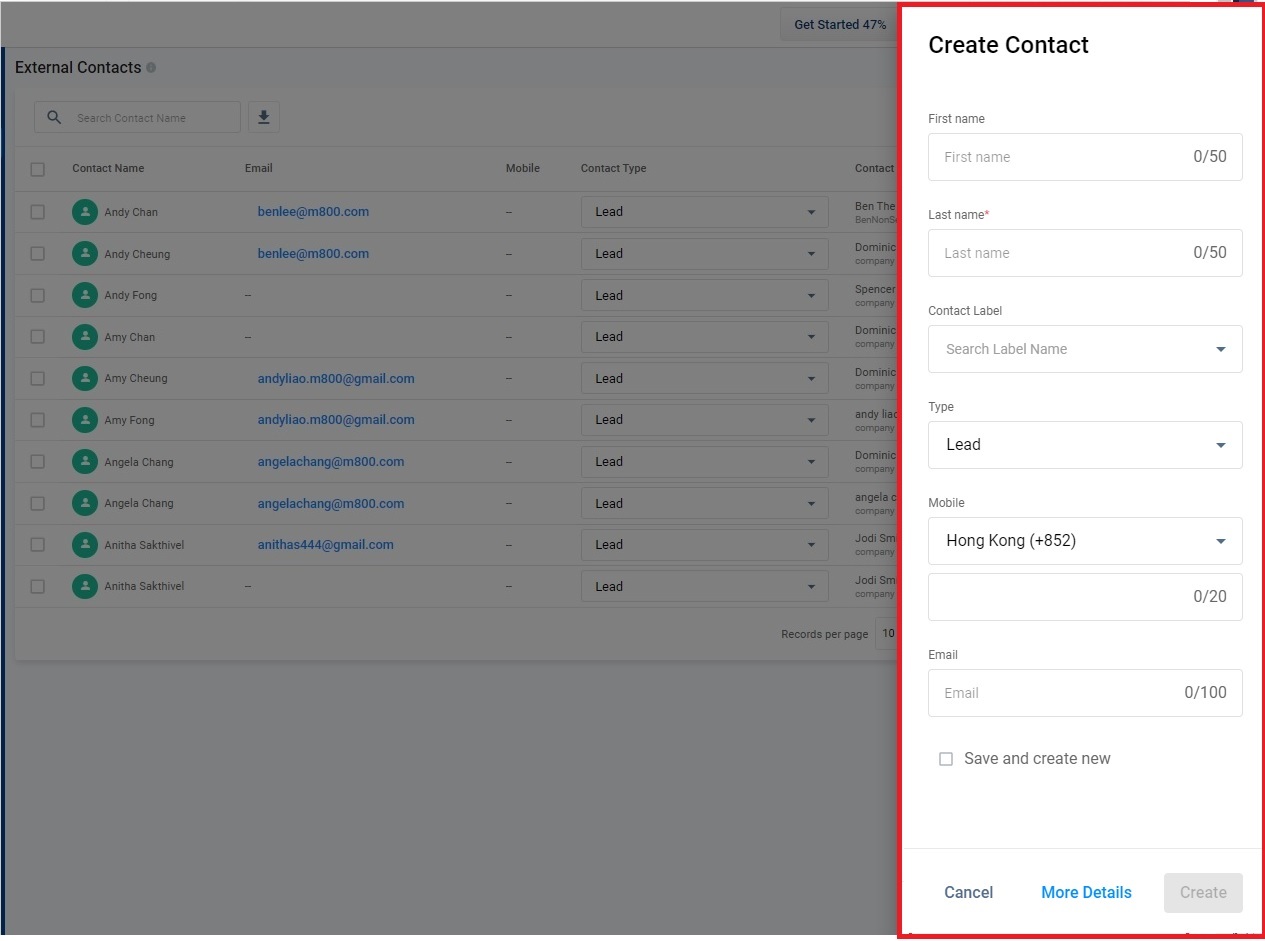1265x941 pixels.
Task: Click Angela Chang's first avatar icon
Action: [85, 462]
